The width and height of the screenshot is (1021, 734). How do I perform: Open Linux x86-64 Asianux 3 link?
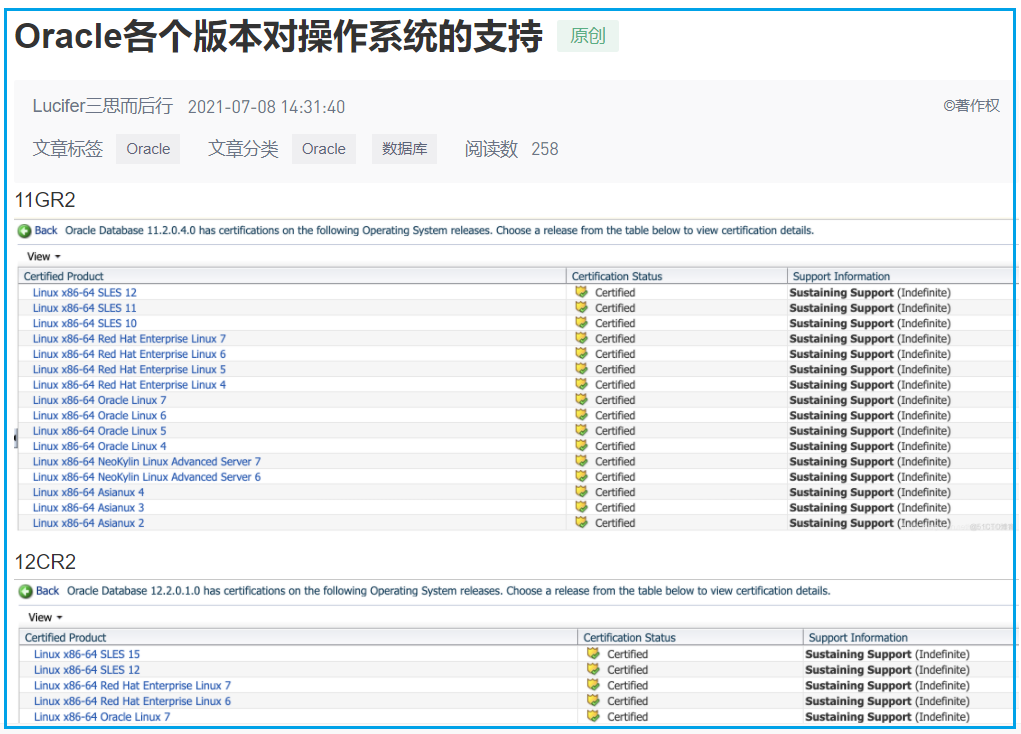point(89,507)
